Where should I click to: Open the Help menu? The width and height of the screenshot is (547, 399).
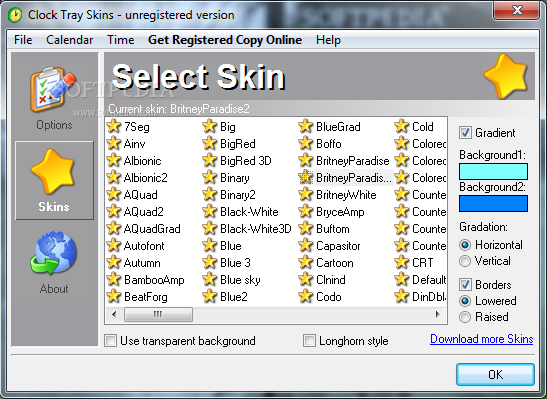(328, 40)
